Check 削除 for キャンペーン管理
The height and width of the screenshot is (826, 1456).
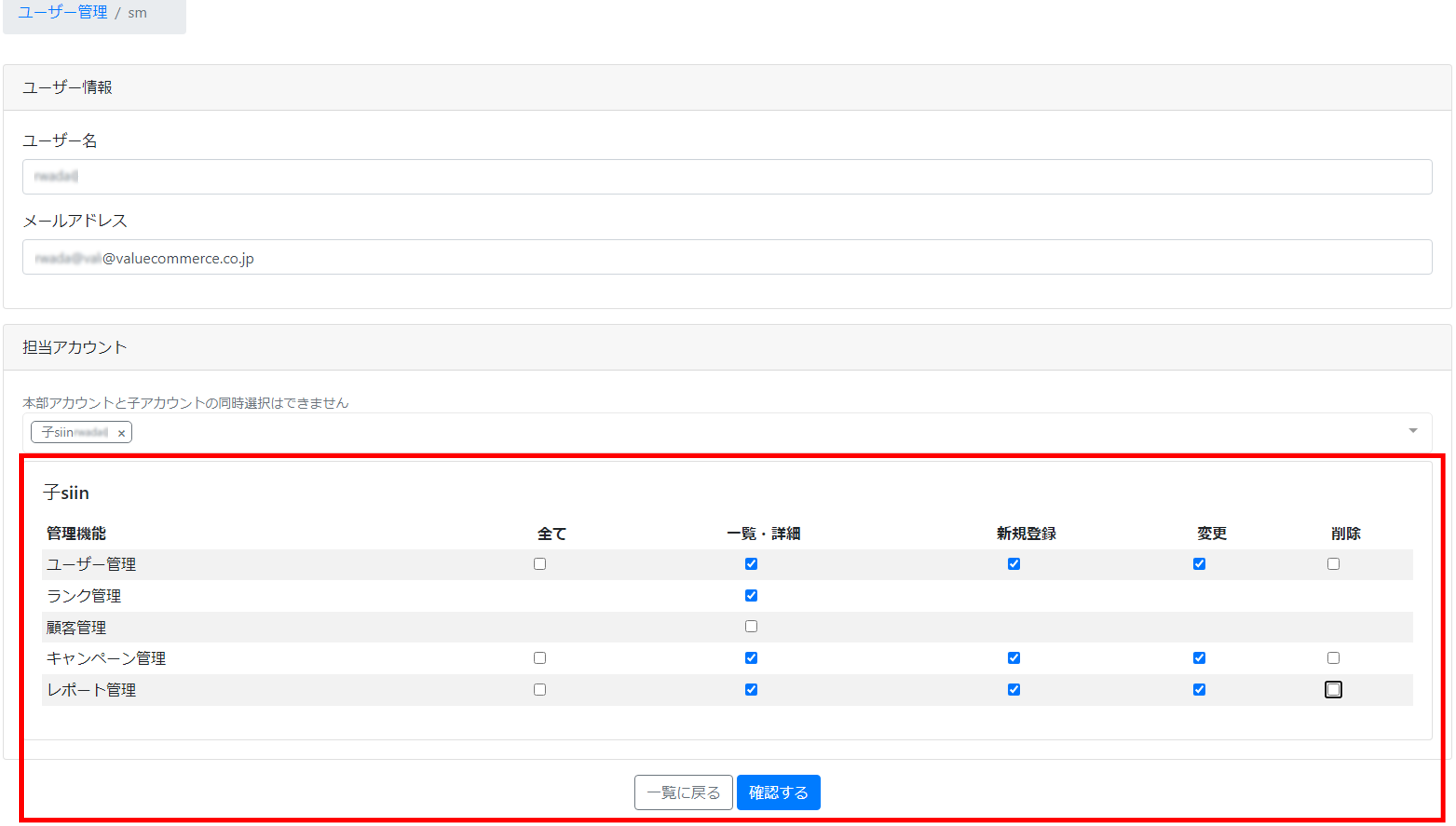[1333, 658]
